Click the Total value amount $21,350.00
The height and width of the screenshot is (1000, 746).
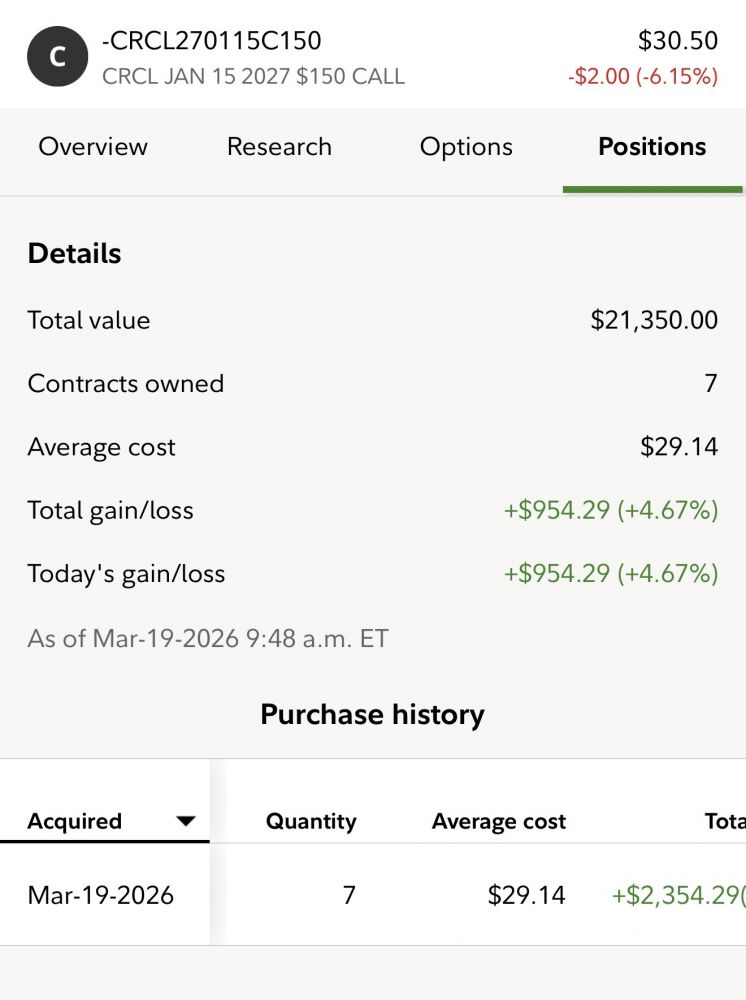pos(654,320)
